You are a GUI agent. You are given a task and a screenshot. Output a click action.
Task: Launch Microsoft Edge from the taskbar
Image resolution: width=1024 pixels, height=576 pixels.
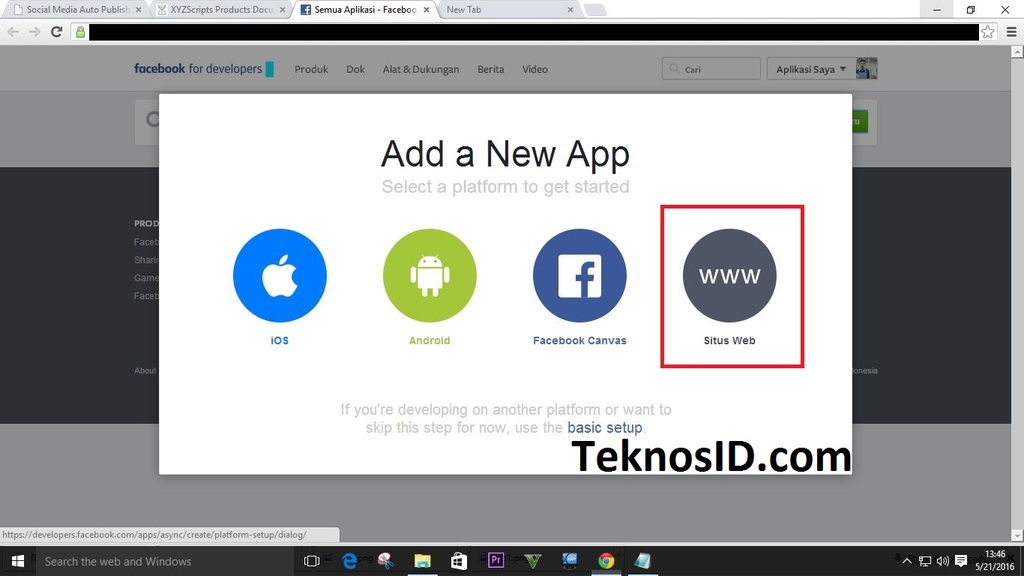pyautogui.click(x=349, y=561)
